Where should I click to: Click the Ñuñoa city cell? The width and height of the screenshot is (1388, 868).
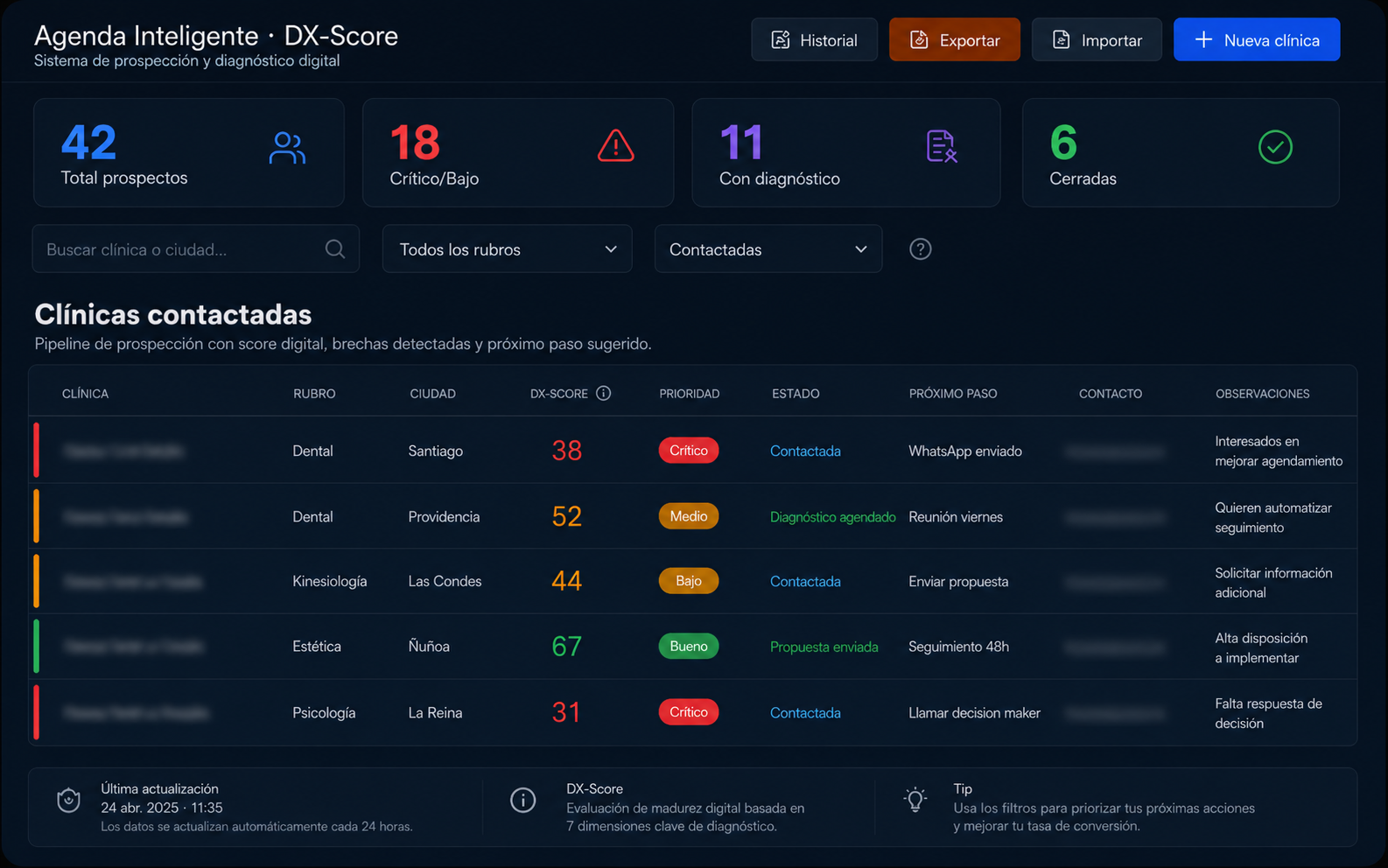click(x=429, y=647)
